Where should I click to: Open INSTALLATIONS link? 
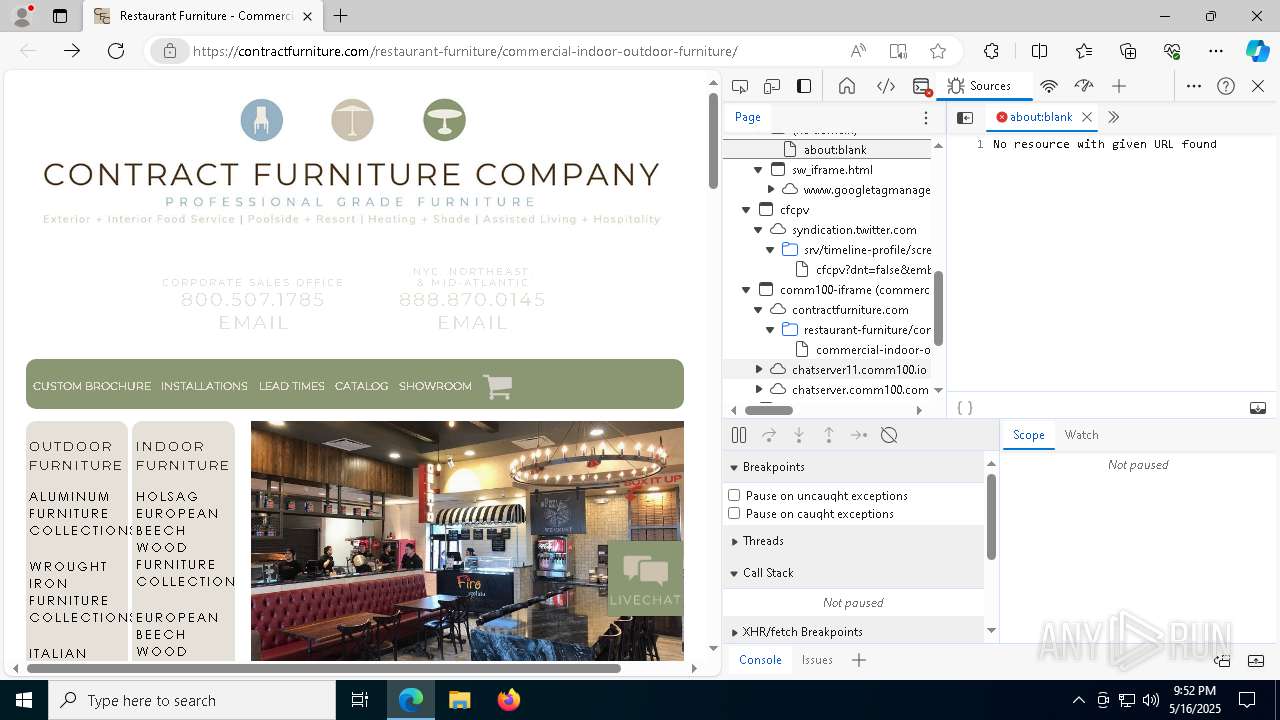[204, 386]
